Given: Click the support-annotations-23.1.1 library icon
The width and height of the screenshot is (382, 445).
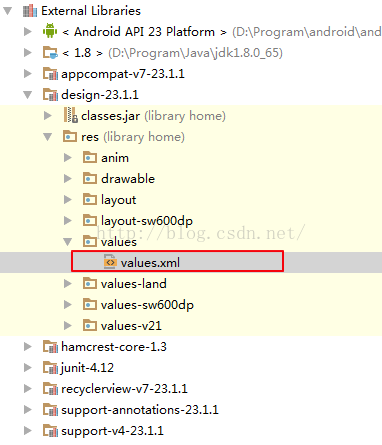Looking at the screenshot, I should [50, 410].
